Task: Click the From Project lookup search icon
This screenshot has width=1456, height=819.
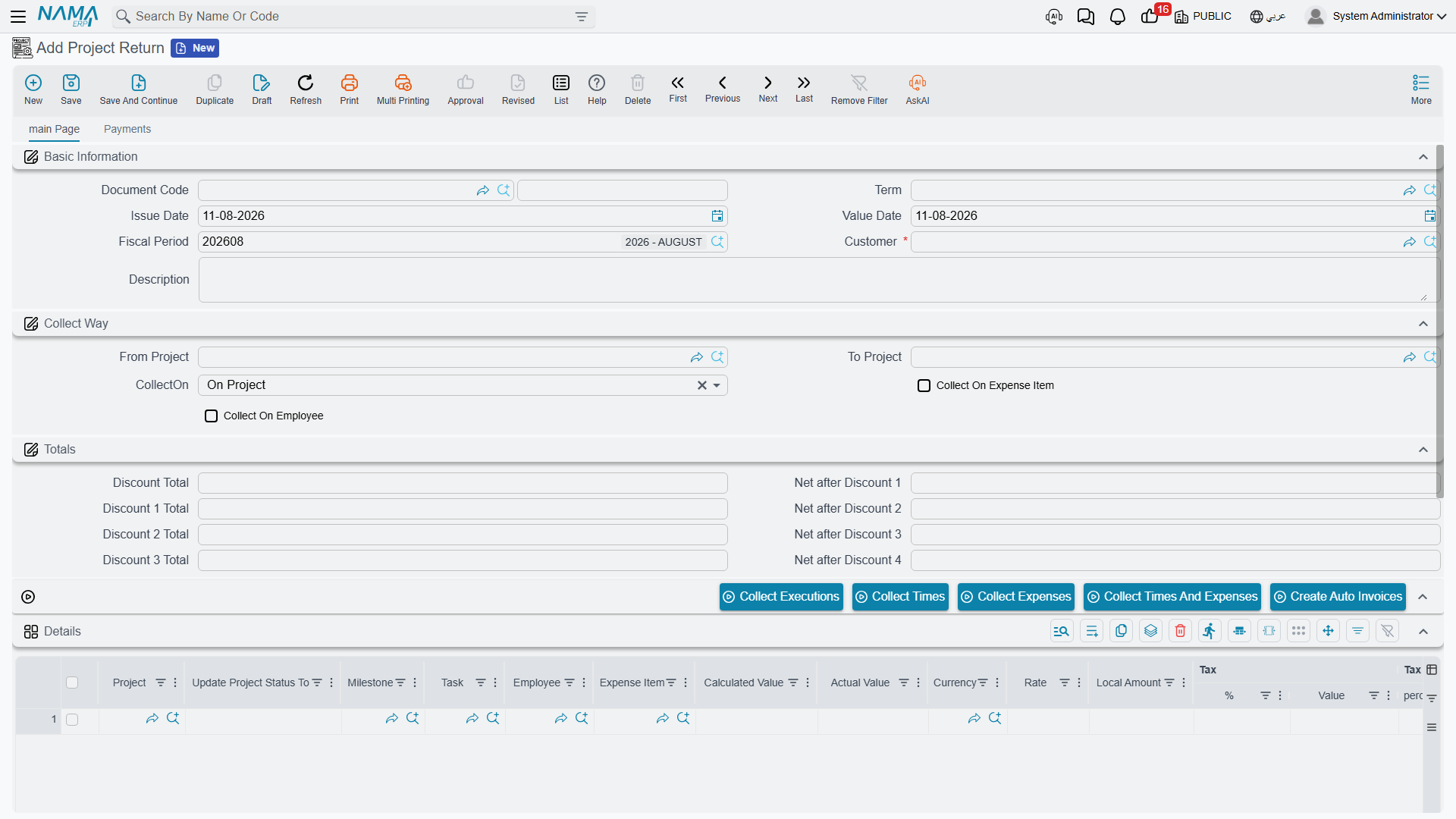Action: click(x=717, y=357)
